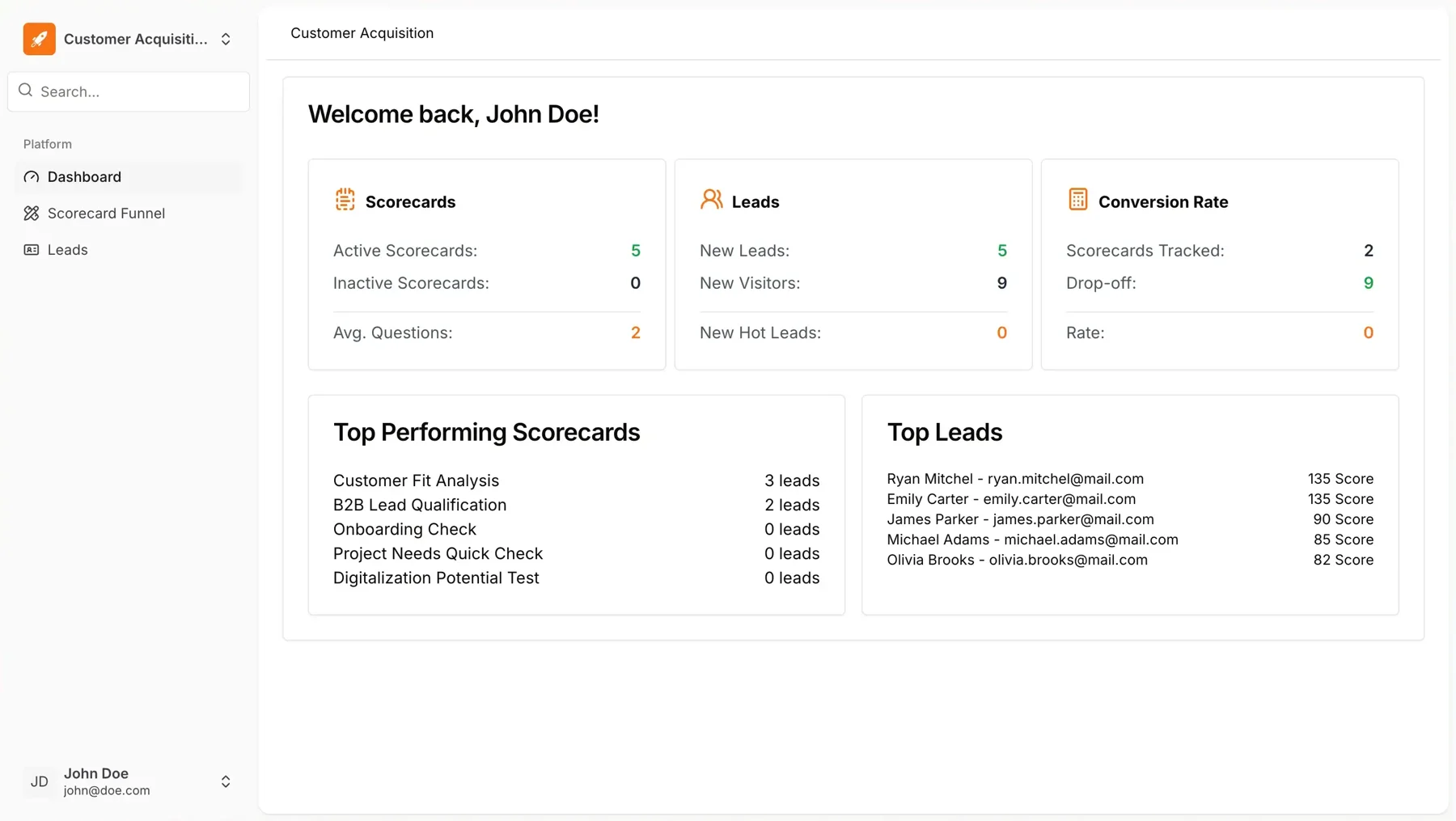1456x821 pixels.
Task: Focus the Search input field
Action: pyautogui.click(x=129, y=91)
